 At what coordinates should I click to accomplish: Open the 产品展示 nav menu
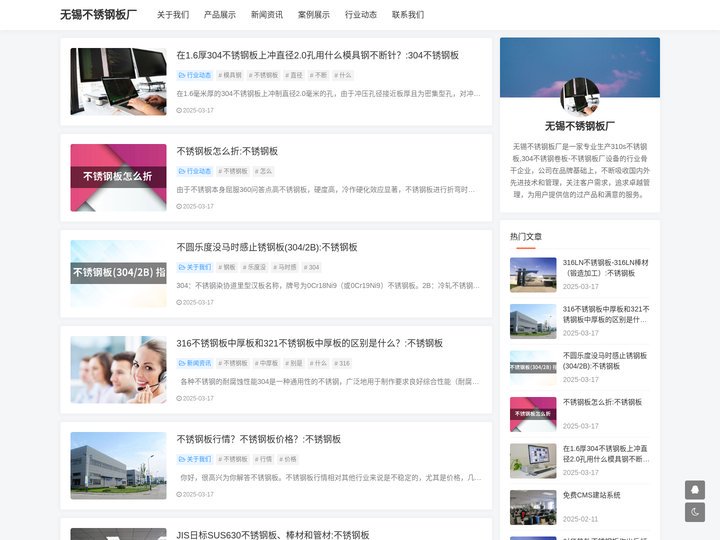point(220,15)
